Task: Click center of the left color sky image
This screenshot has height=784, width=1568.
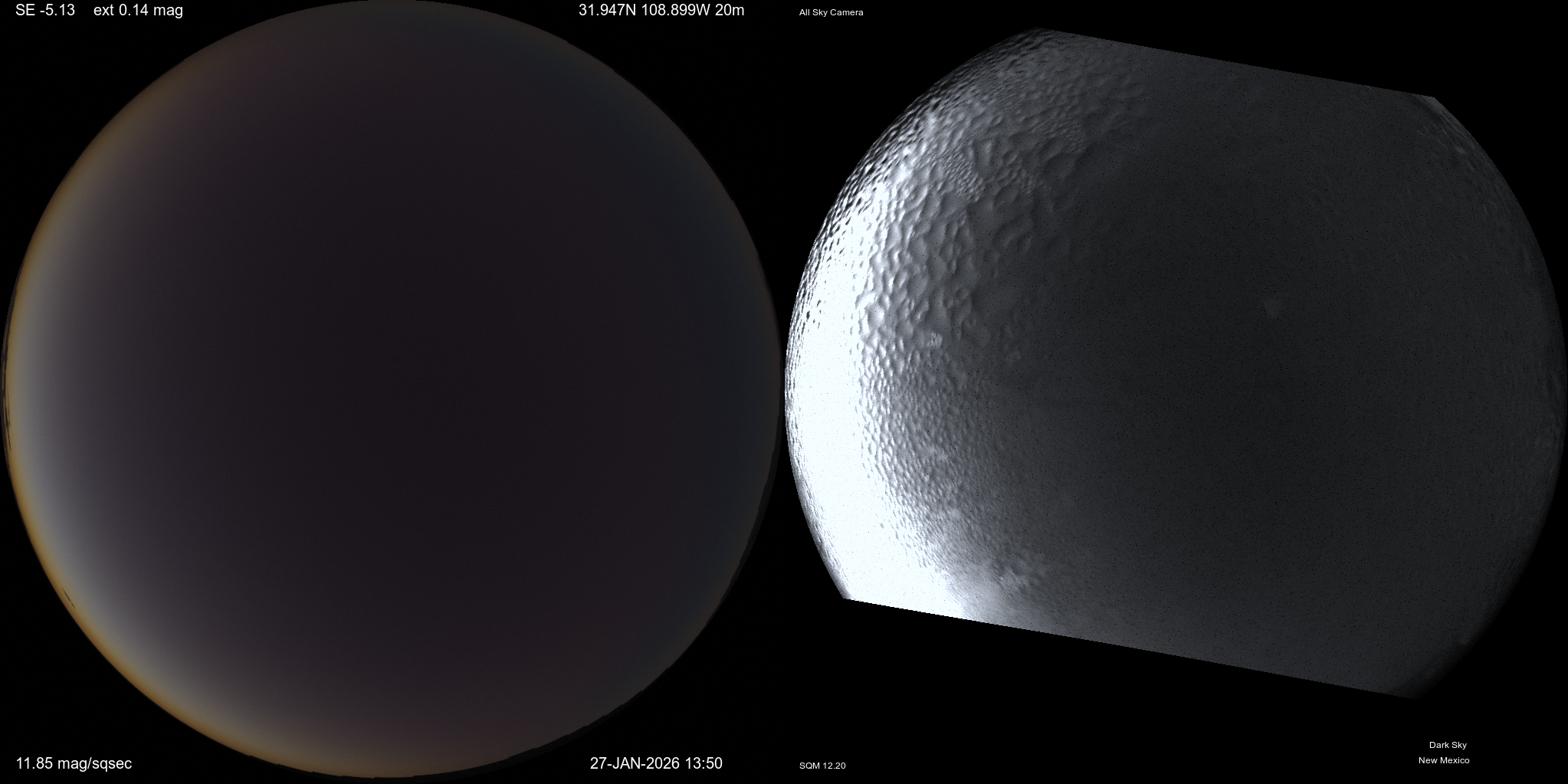Action: point(391,392)
